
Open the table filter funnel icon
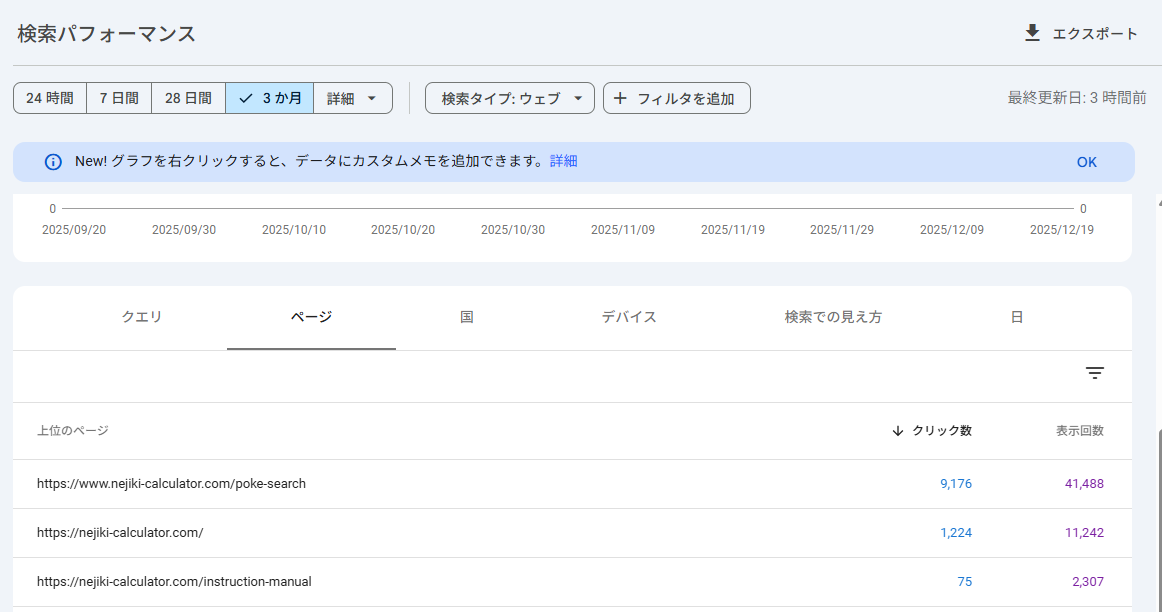click(x=1095, y=372)
